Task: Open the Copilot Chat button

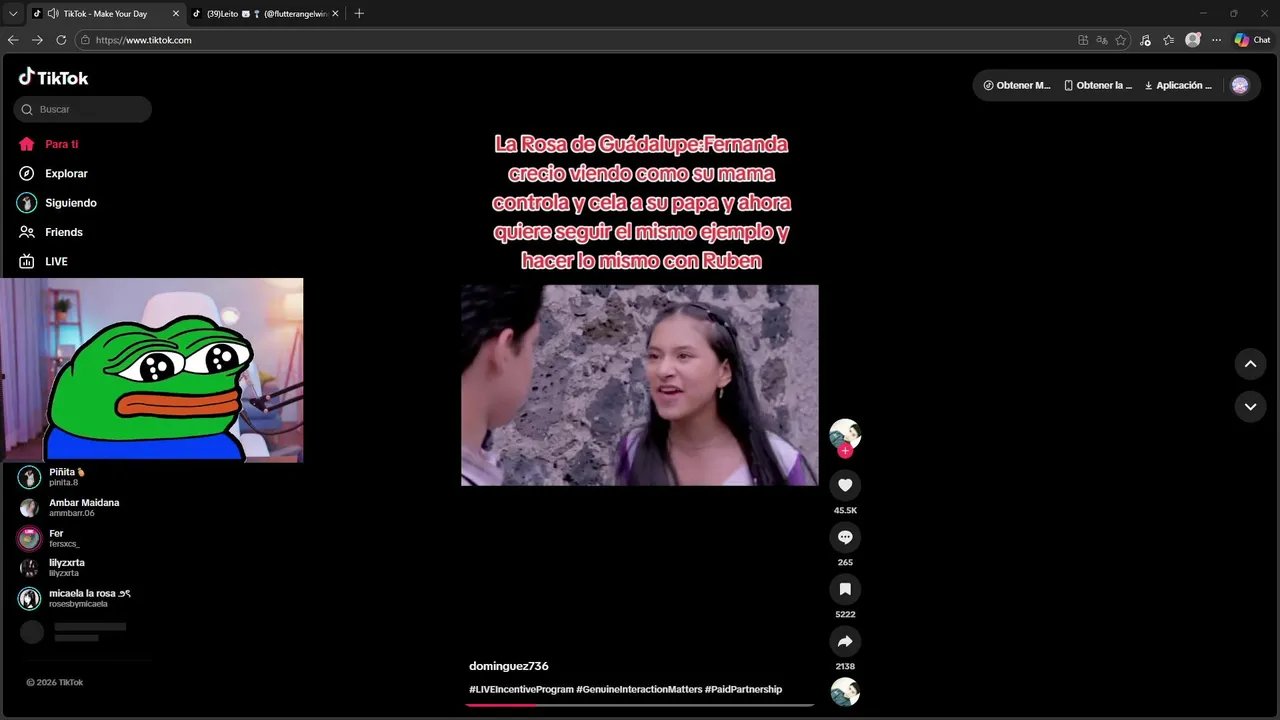Action: (1253, 40)
